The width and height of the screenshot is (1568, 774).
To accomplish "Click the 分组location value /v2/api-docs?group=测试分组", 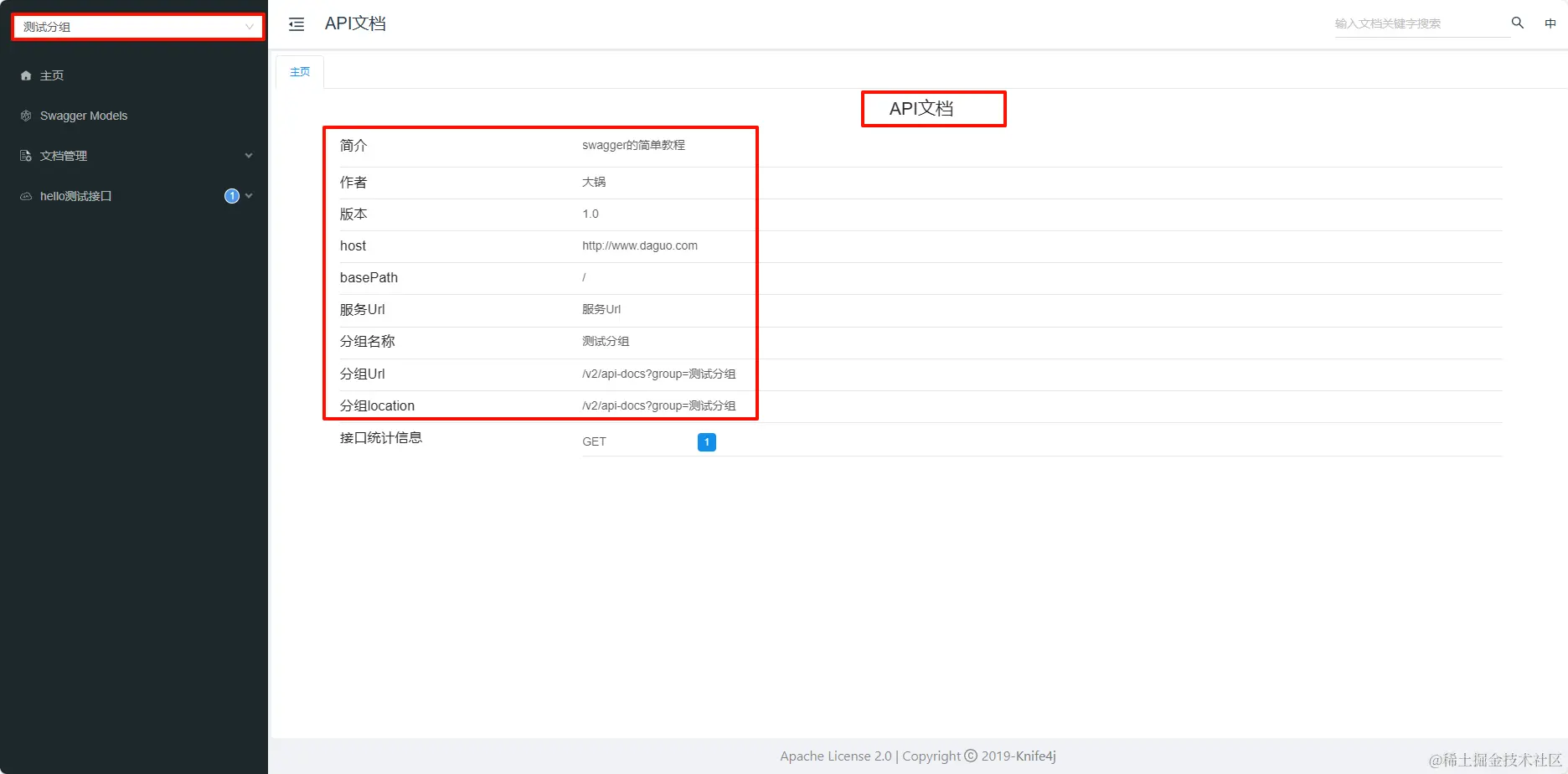I will 659,405.
